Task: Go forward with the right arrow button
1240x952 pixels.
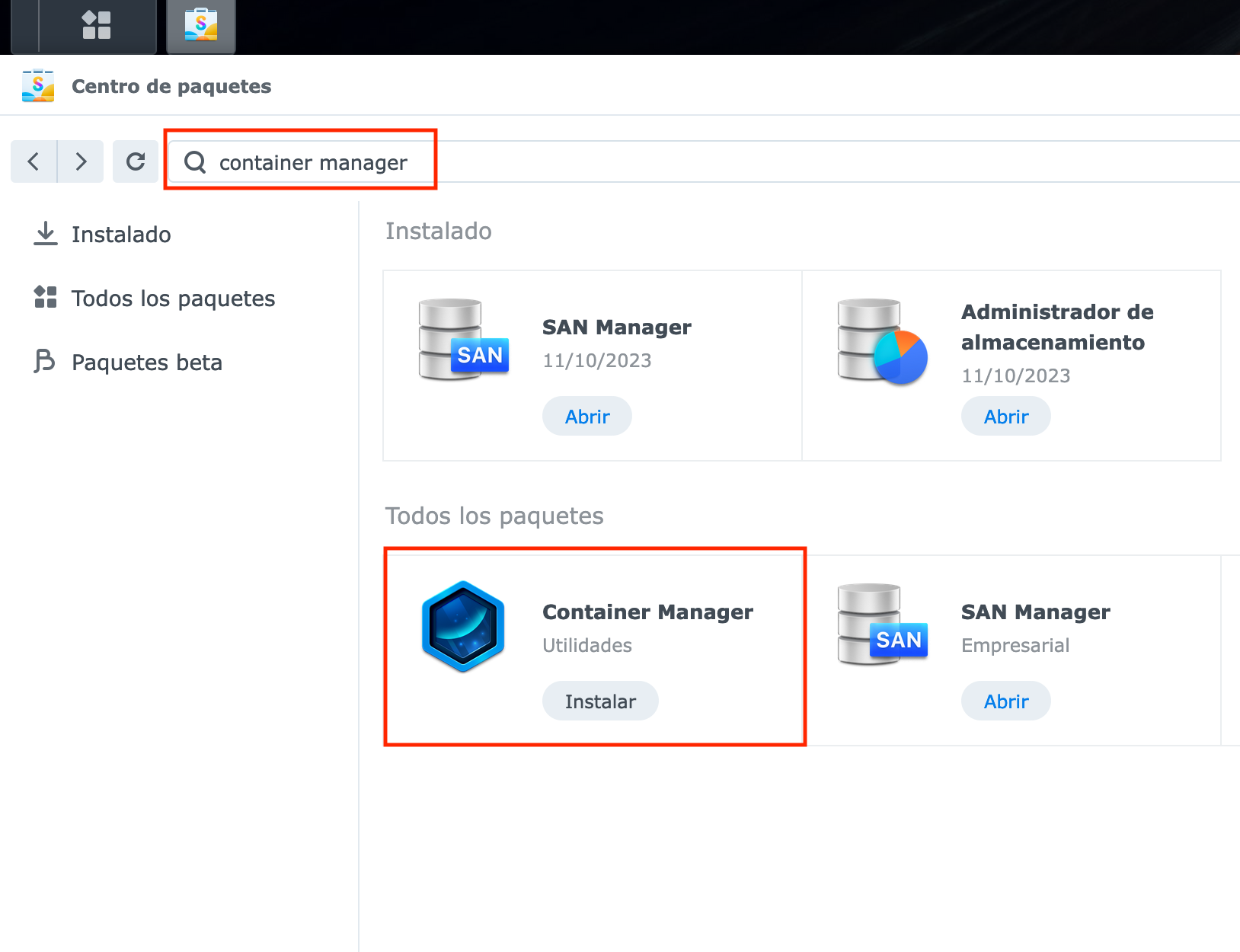Action: click(x=81, y=161)
